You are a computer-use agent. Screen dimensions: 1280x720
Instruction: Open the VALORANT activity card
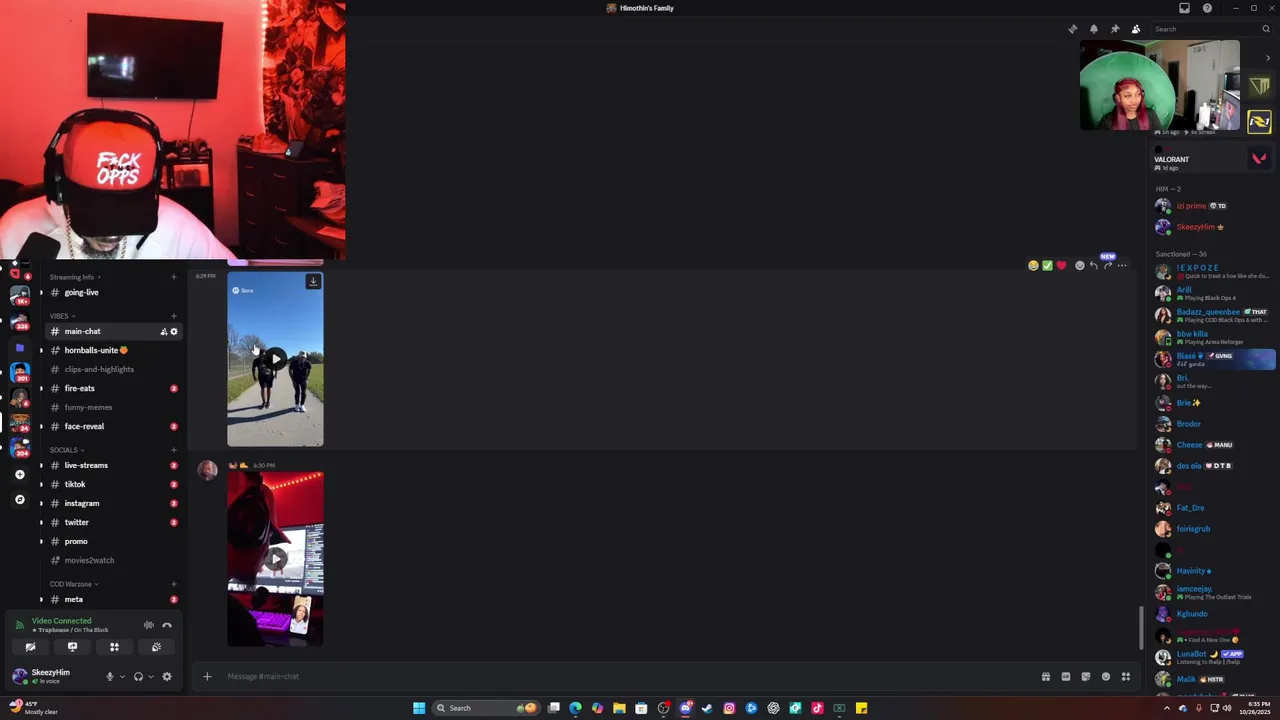point(1210,159)
